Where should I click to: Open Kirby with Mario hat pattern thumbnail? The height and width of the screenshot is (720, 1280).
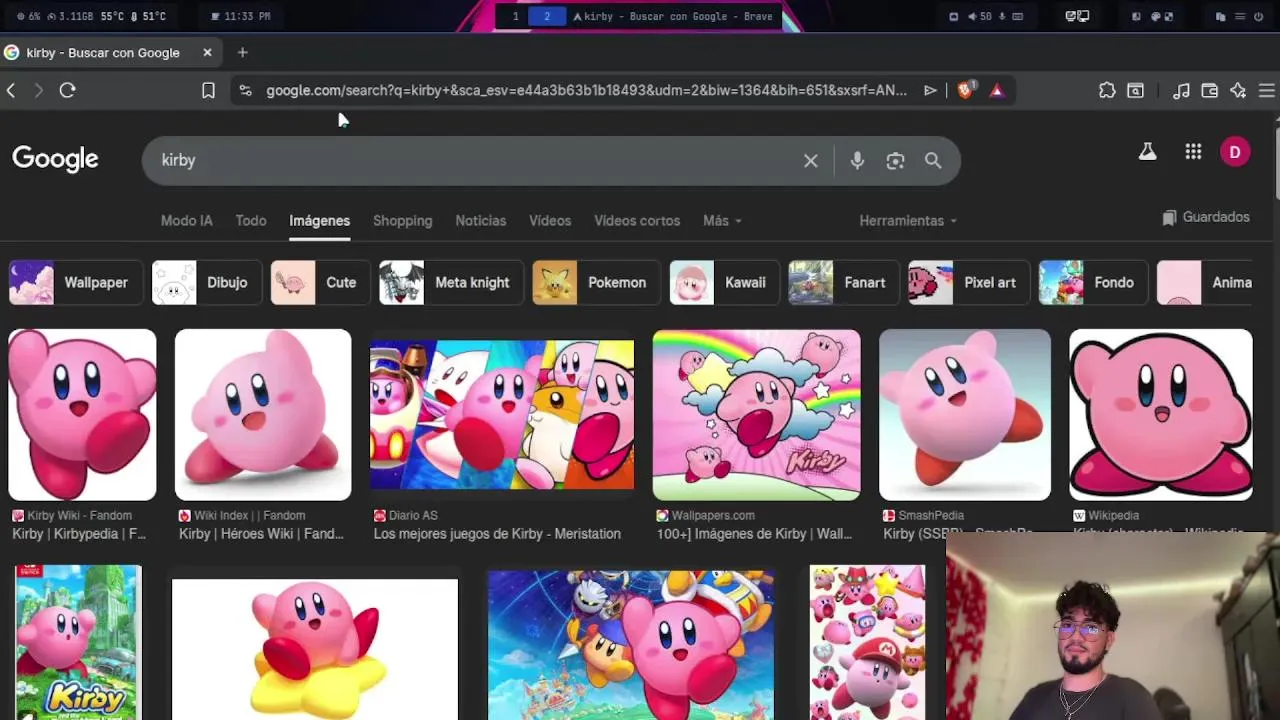pyautogui.click(x=867, y=642)
